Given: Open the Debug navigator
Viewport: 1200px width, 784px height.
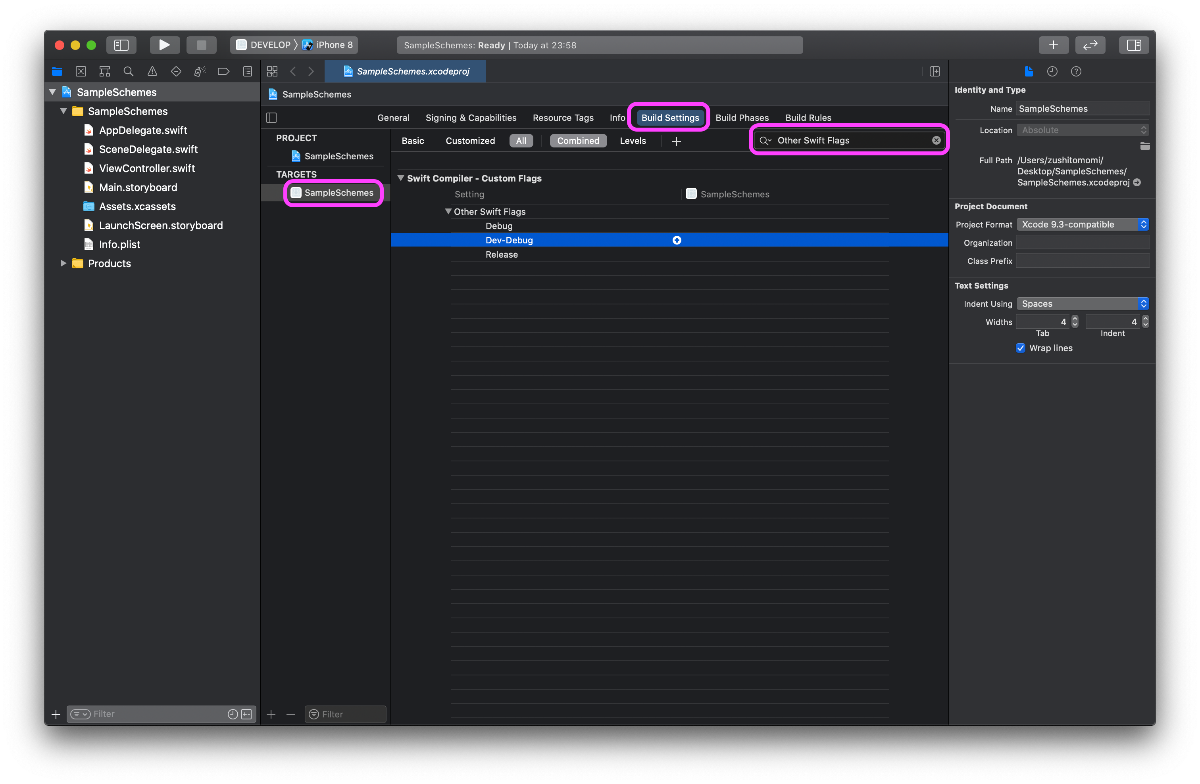Looking at the screenshot, I should (x=200, y=72).
